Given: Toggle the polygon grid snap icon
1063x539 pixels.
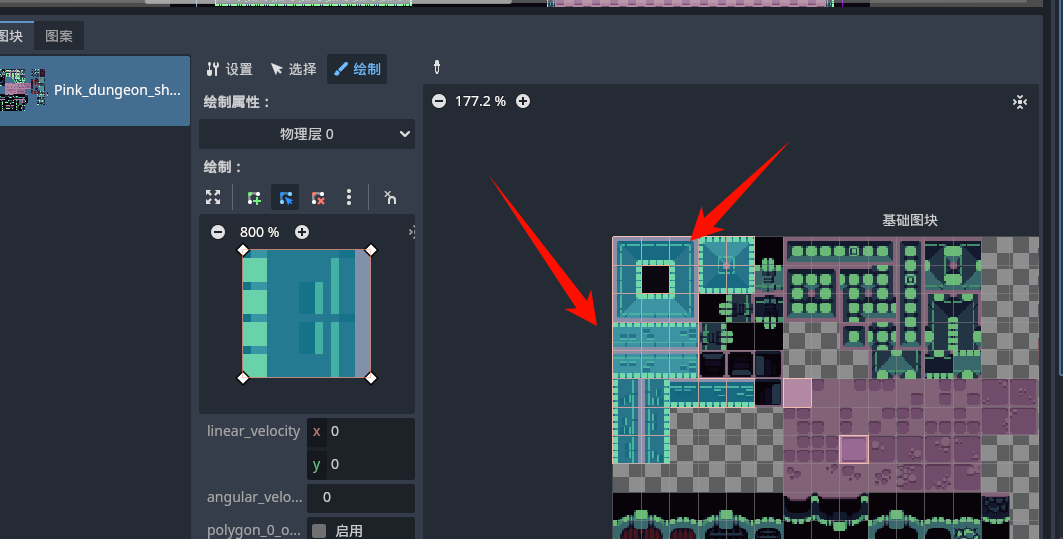Looking at the screenshot, I should coord(390,197).
